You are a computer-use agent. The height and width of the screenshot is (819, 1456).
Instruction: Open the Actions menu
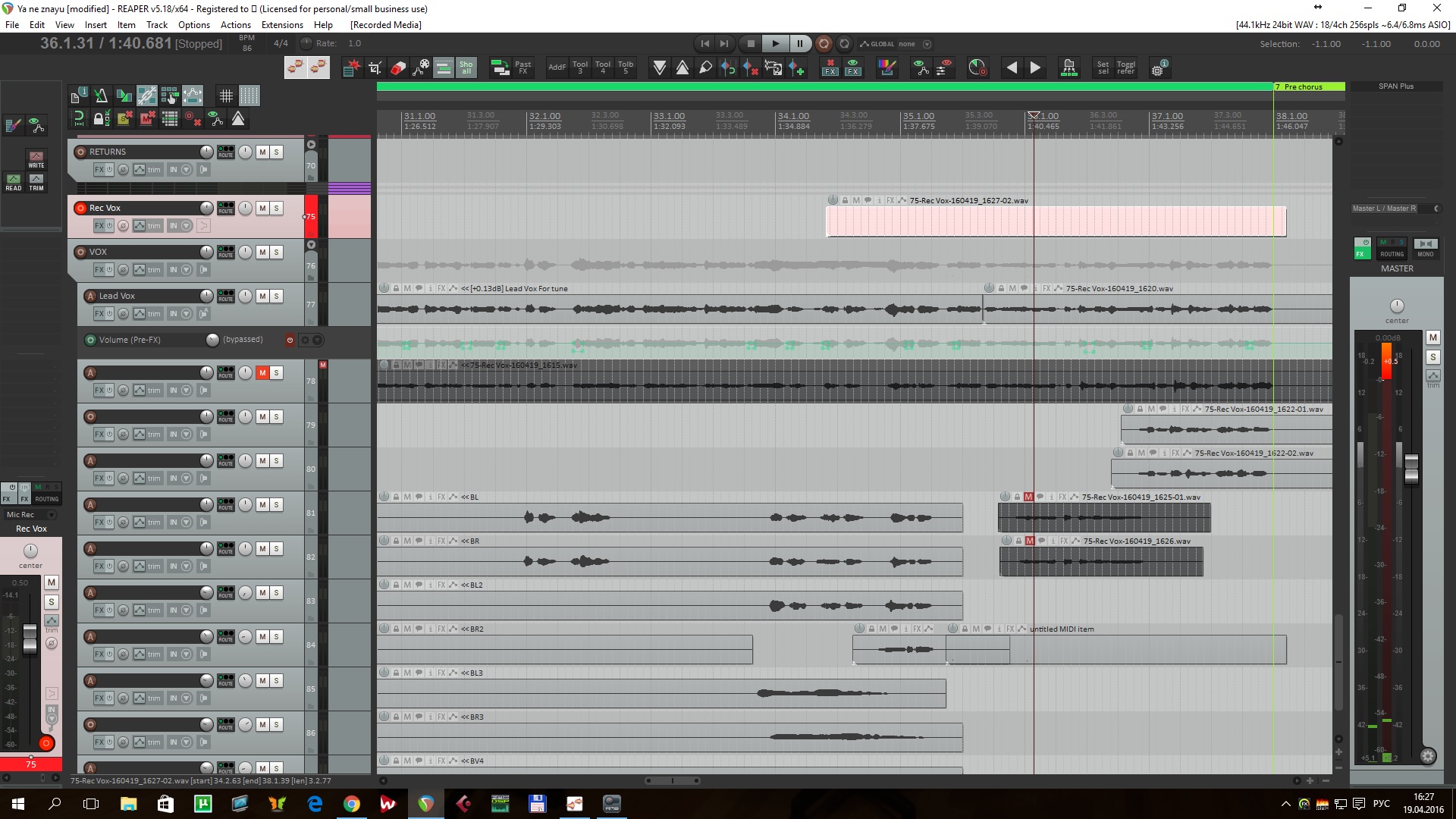point(235,24)
